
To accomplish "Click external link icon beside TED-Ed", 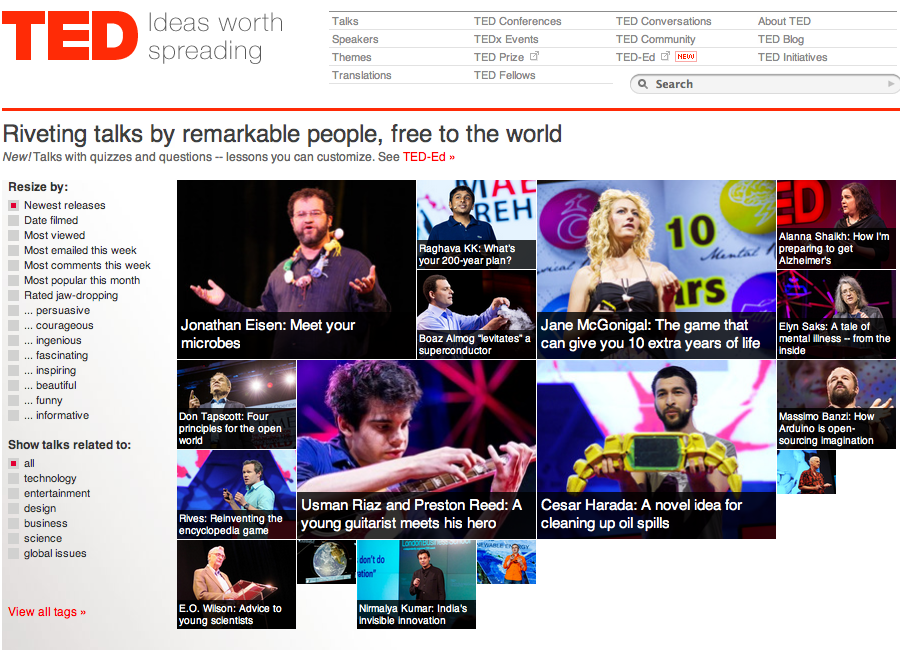I will pyautogui.click(x=665, y=56).
